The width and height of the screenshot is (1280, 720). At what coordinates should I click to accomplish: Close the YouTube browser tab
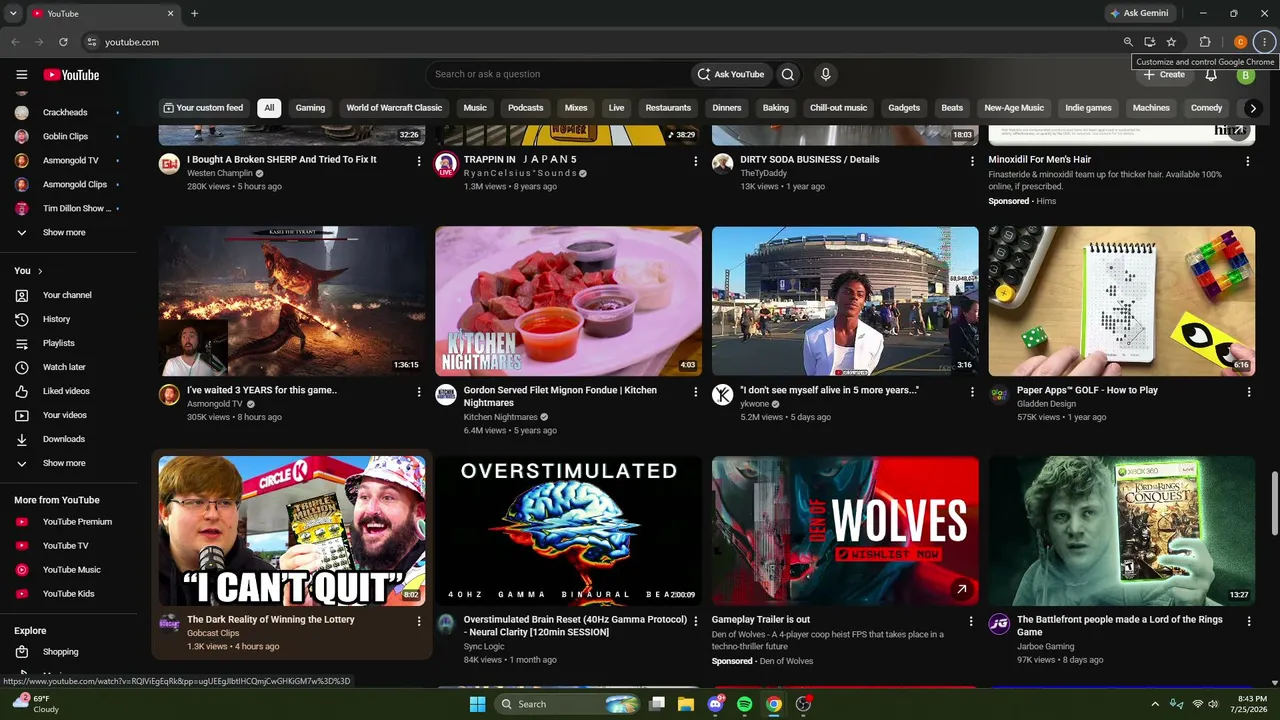(x=170, y=14)
